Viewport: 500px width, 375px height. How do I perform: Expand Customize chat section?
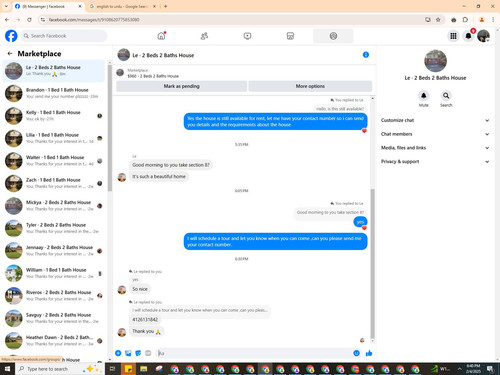click(x=435, y=120)
